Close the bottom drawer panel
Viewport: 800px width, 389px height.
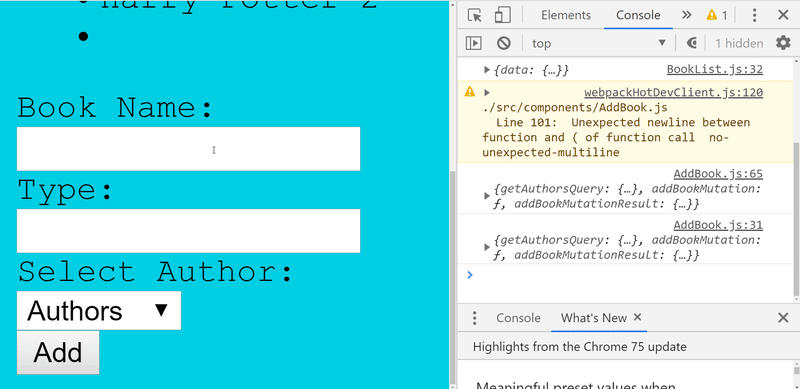783,318
